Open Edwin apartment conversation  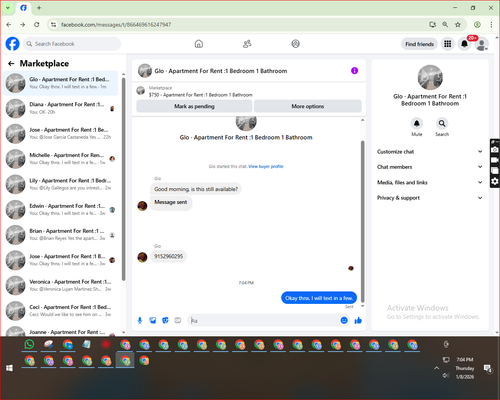tap(61, 209)
